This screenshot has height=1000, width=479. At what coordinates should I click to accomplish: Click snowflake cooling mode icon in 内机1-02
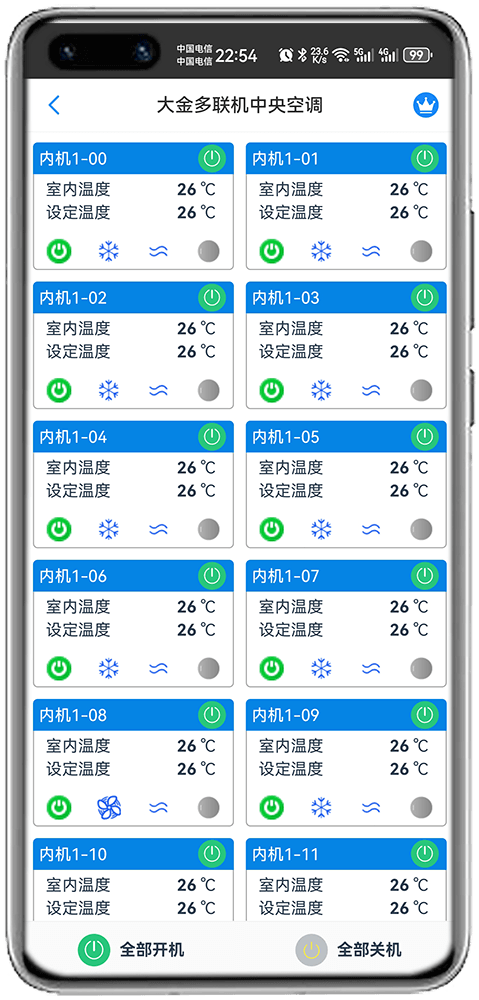[x=109, y=390]
